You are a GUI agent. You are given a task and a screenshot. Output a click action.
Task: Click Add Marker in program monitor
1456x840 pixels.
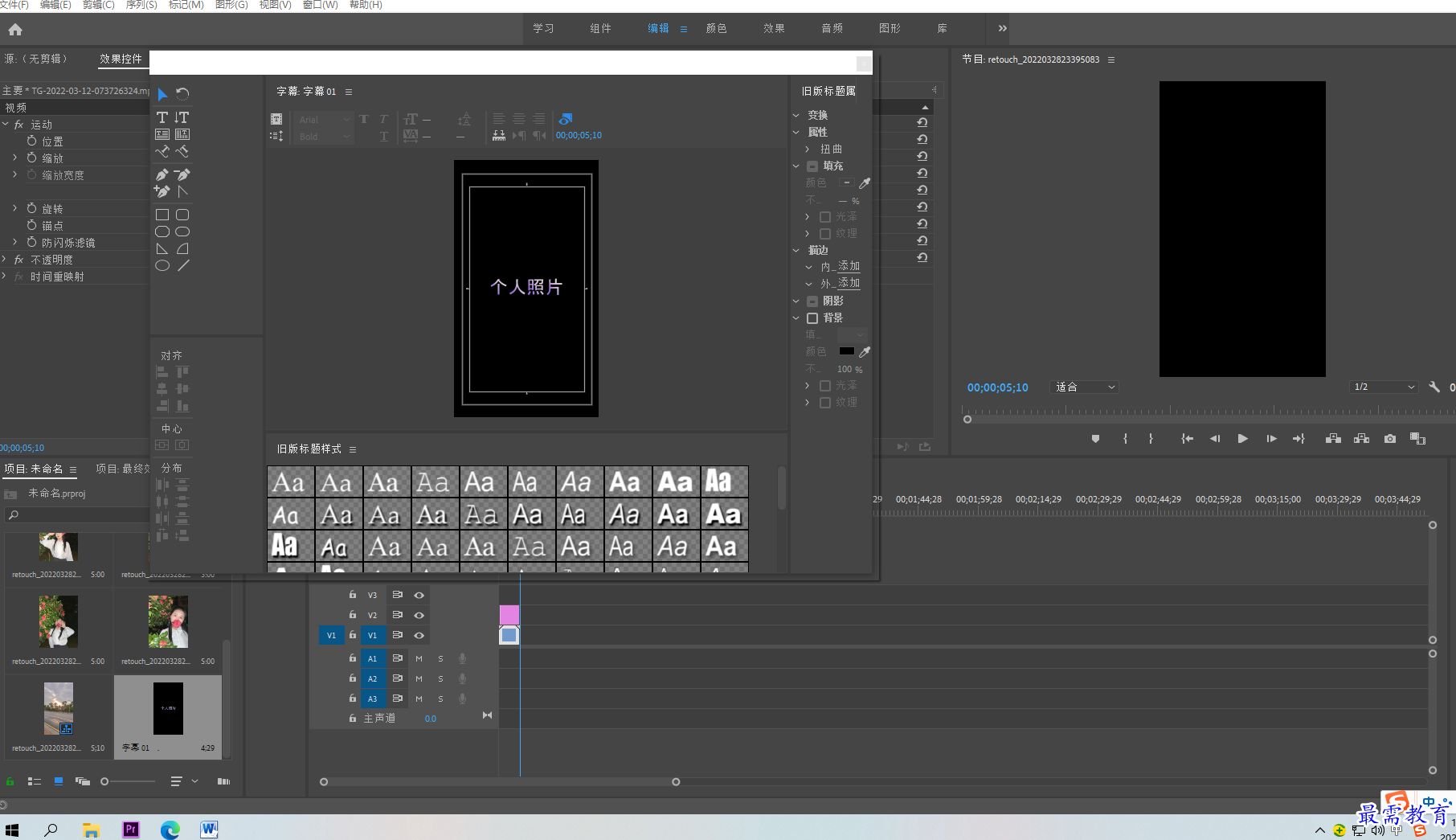click(1095, 439)
